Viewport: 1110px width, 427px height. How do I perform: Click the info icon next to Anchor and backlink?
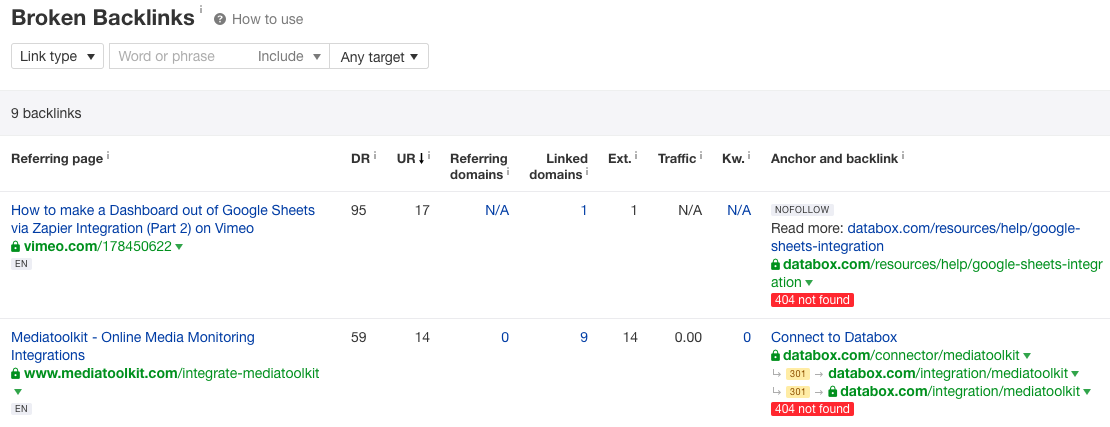[903, 155]
